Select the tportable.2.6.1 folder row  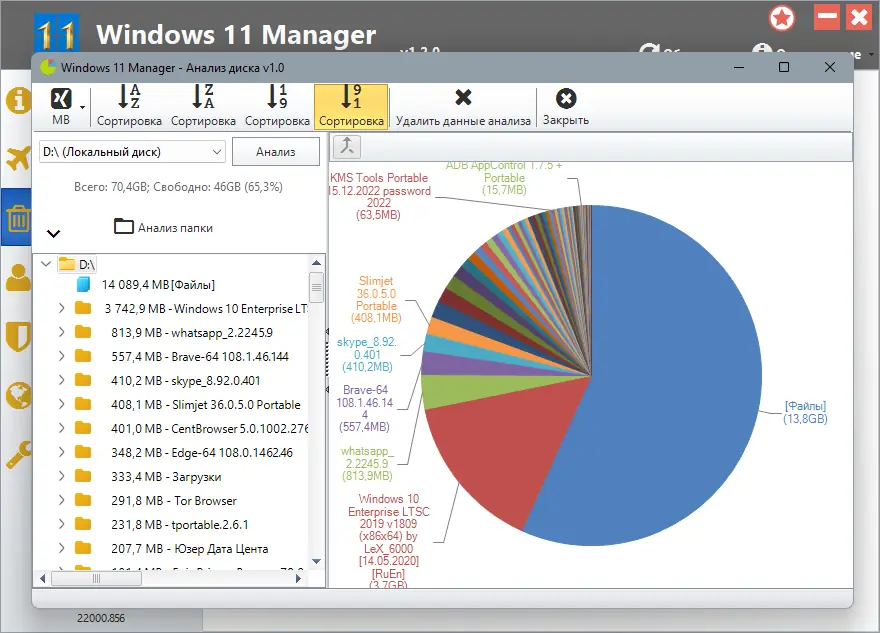click(180, 525)
